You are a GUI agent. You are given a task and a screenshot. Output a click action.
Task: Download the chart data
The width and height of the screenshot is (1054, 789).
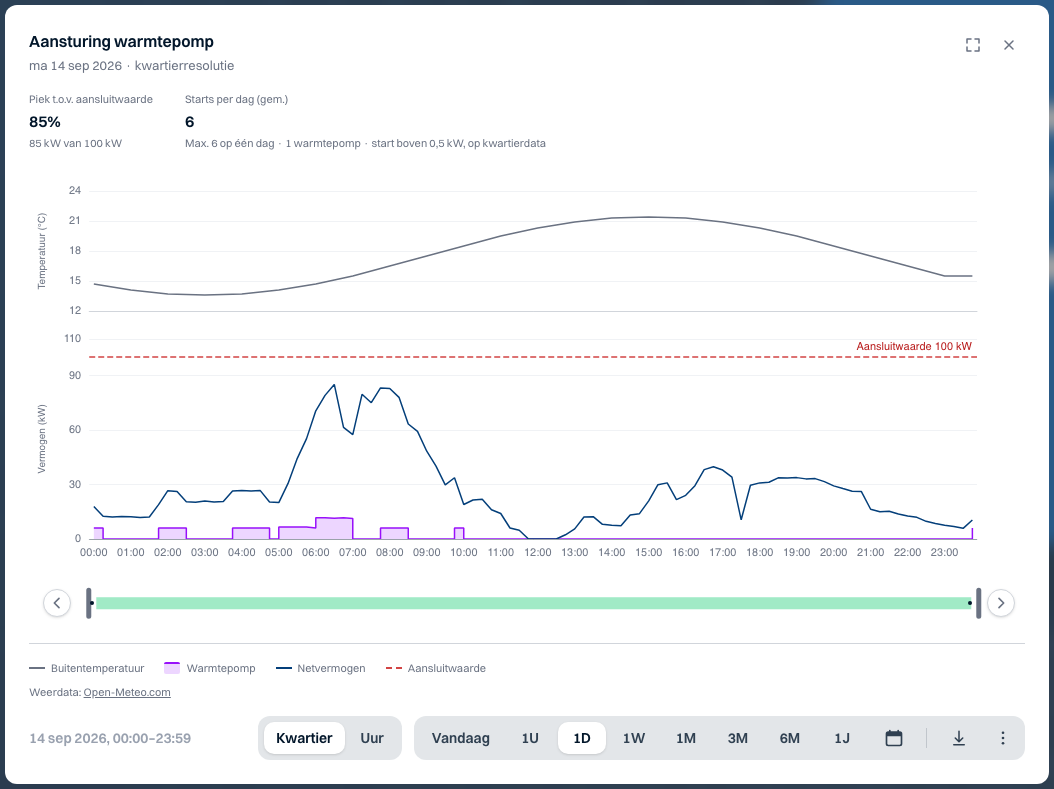click(x=959, y=738)
